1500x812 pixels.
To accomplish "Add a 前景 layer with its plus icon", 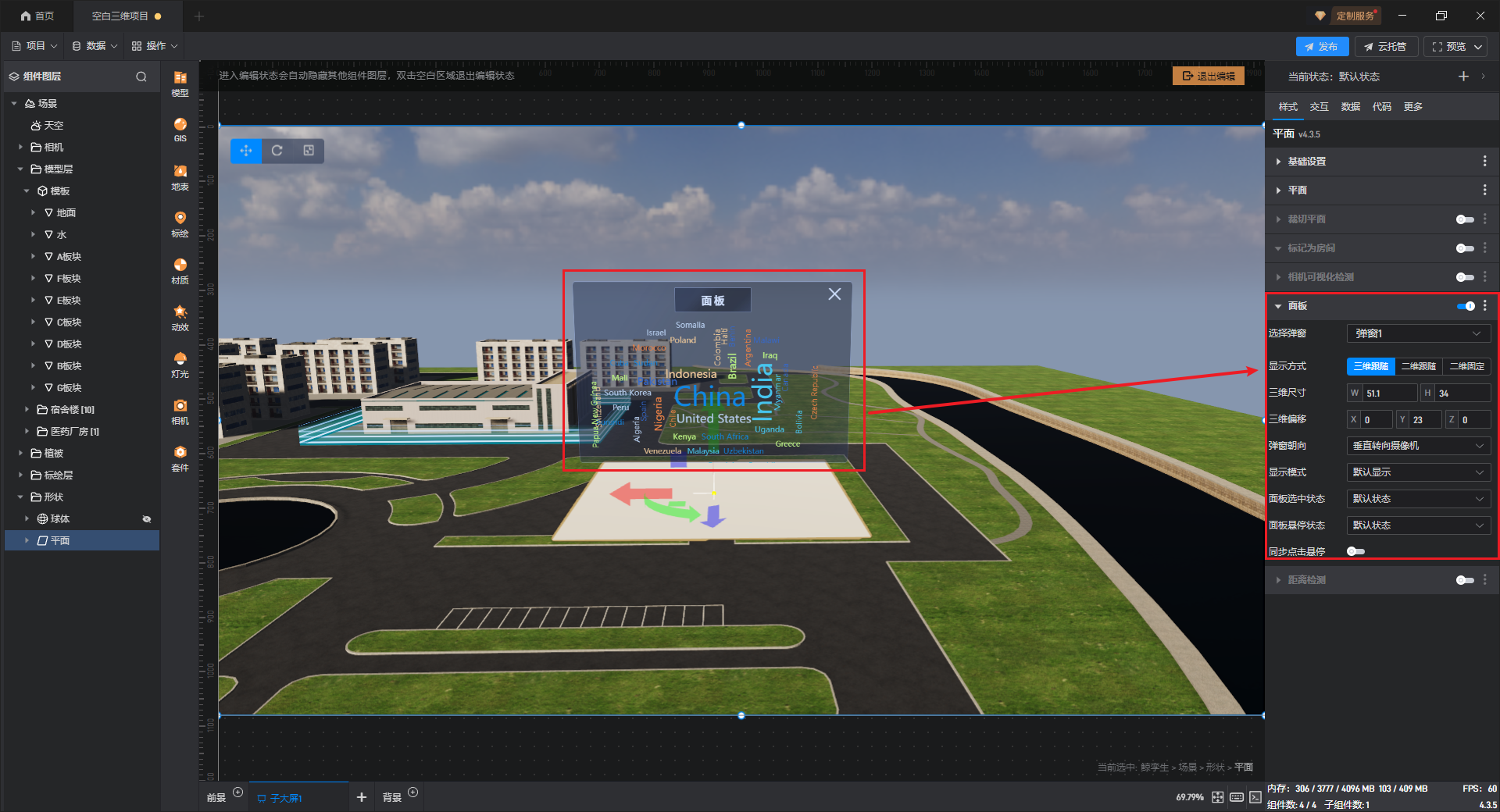I will point(238,792).
